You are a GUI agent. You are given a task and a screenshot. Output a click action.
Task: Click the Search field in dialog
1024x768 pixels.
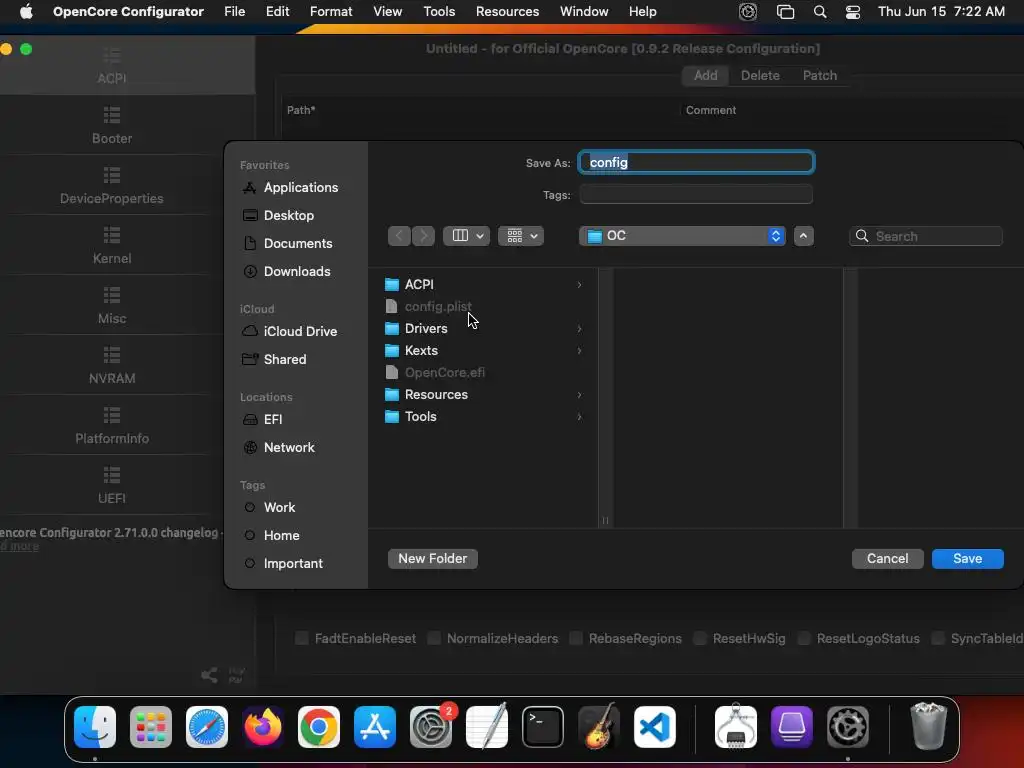tap(925, 236)
